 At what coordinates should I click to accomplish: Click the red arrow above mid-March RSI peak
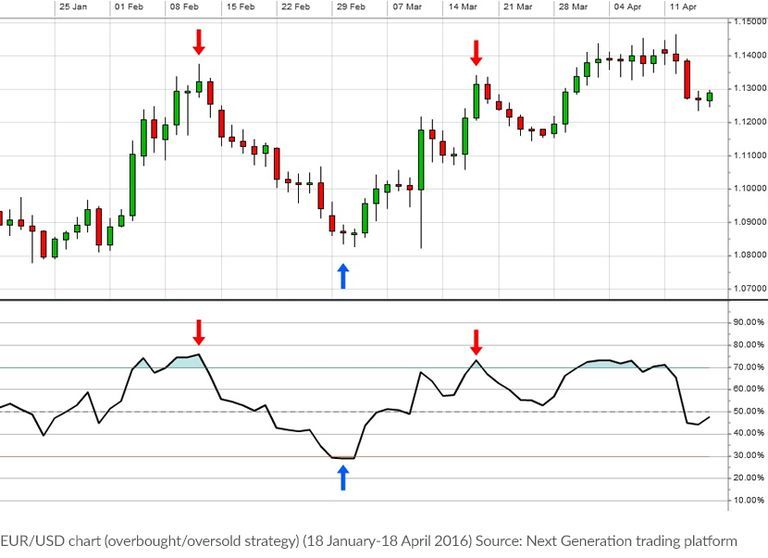476,342
